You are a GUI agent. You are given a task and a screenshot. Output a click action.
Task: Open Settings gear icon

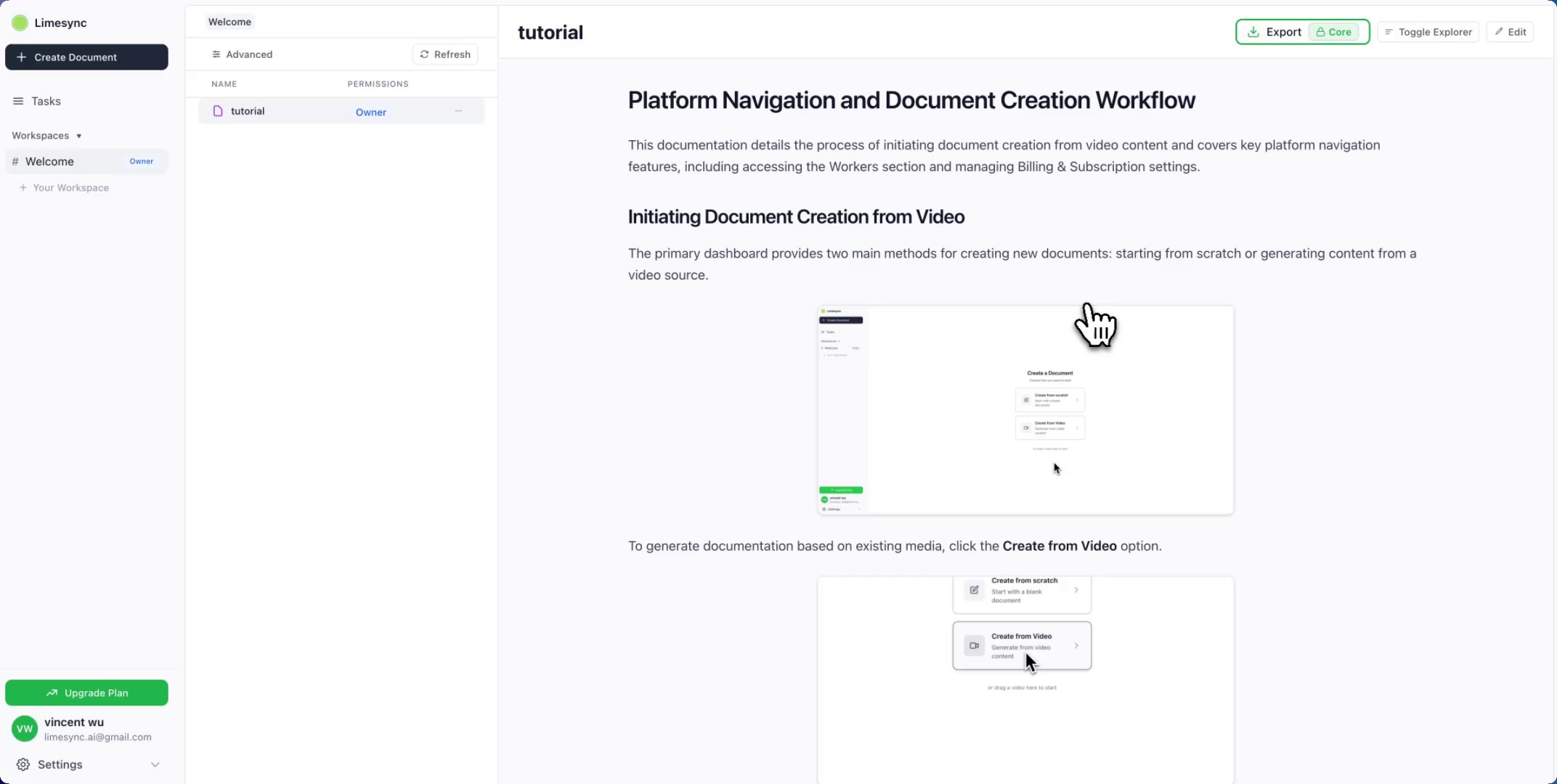coord(23,764)
